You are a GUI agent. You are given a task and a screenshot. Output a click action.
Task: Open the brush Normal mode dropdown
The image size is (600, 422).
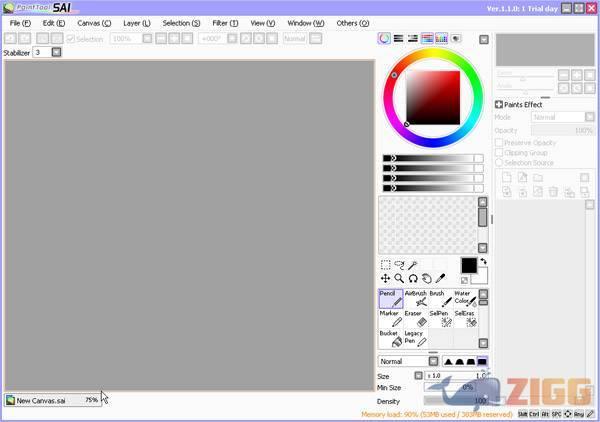tap(433, 361)
